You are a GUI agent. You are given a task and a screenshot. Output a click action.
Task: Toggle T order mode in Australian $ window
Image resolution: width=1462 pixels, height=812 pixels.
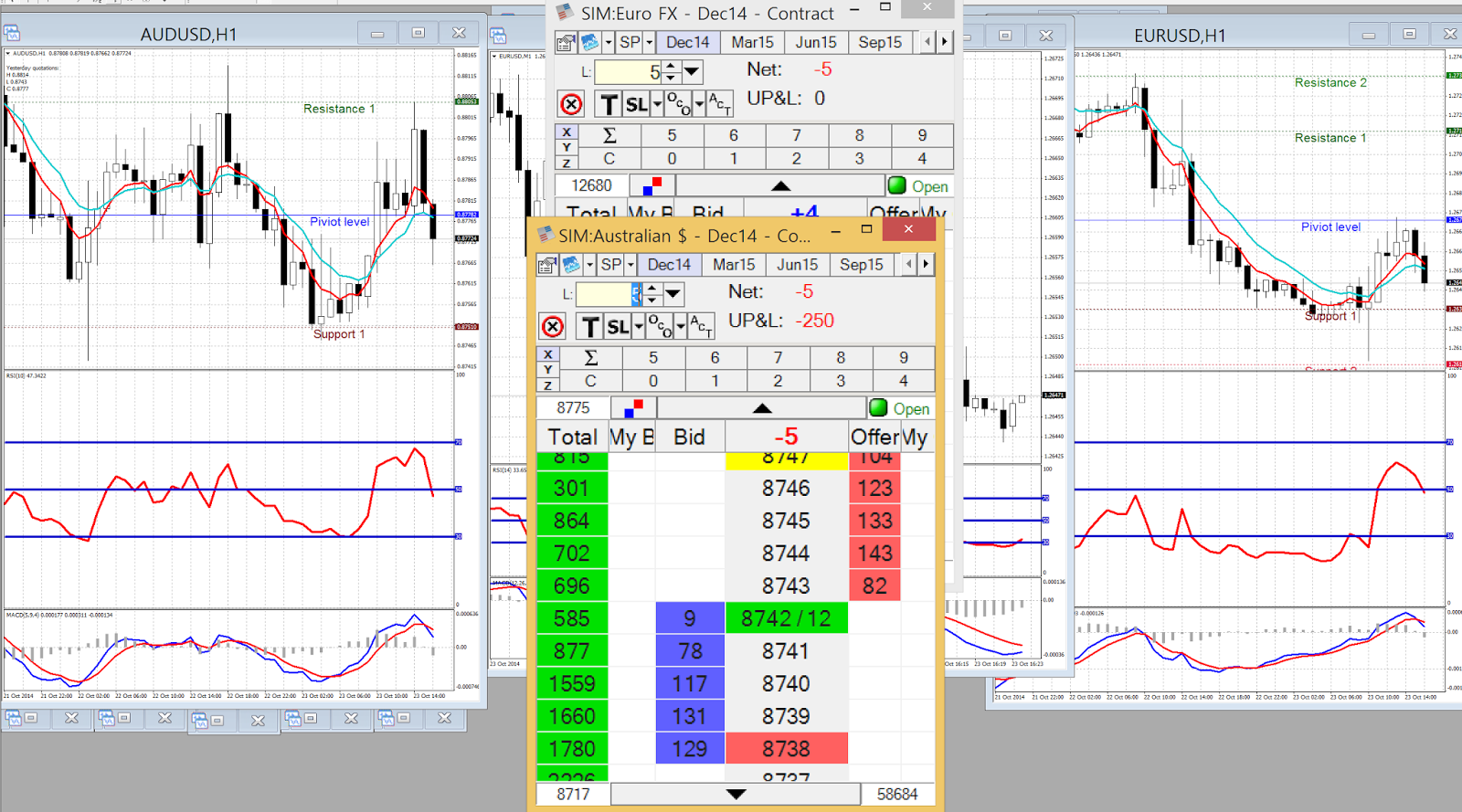[x=590, y=327]
